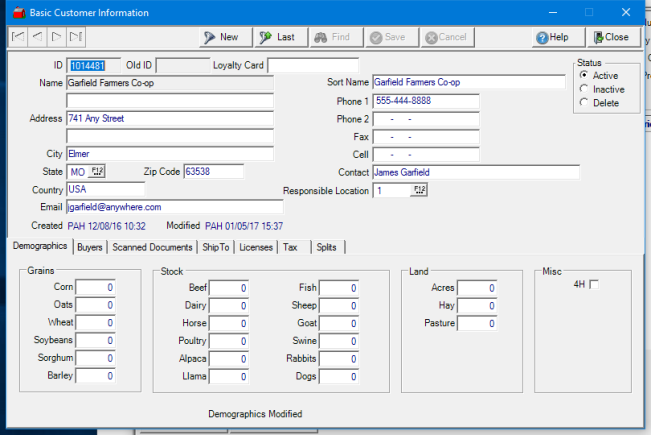The image size is (651, 435).
Task: Open the State lookup button
Action: tap(98, 172)
